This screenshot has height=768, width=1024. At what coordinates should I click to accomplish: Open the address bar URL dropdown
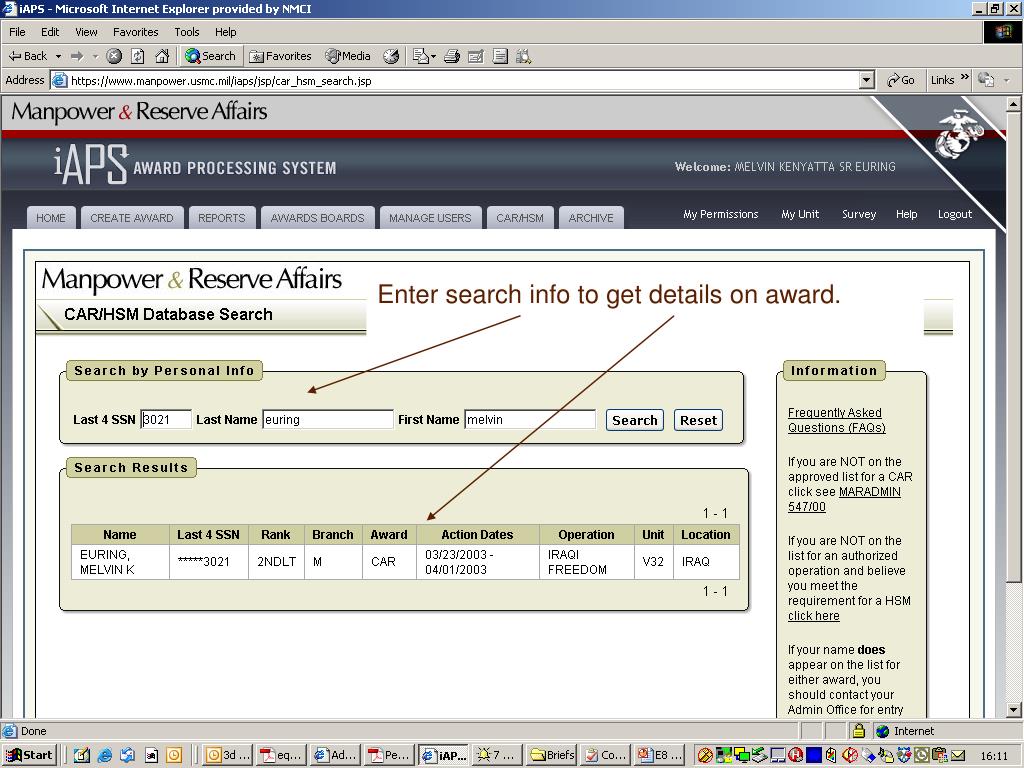tap(867, 80)
